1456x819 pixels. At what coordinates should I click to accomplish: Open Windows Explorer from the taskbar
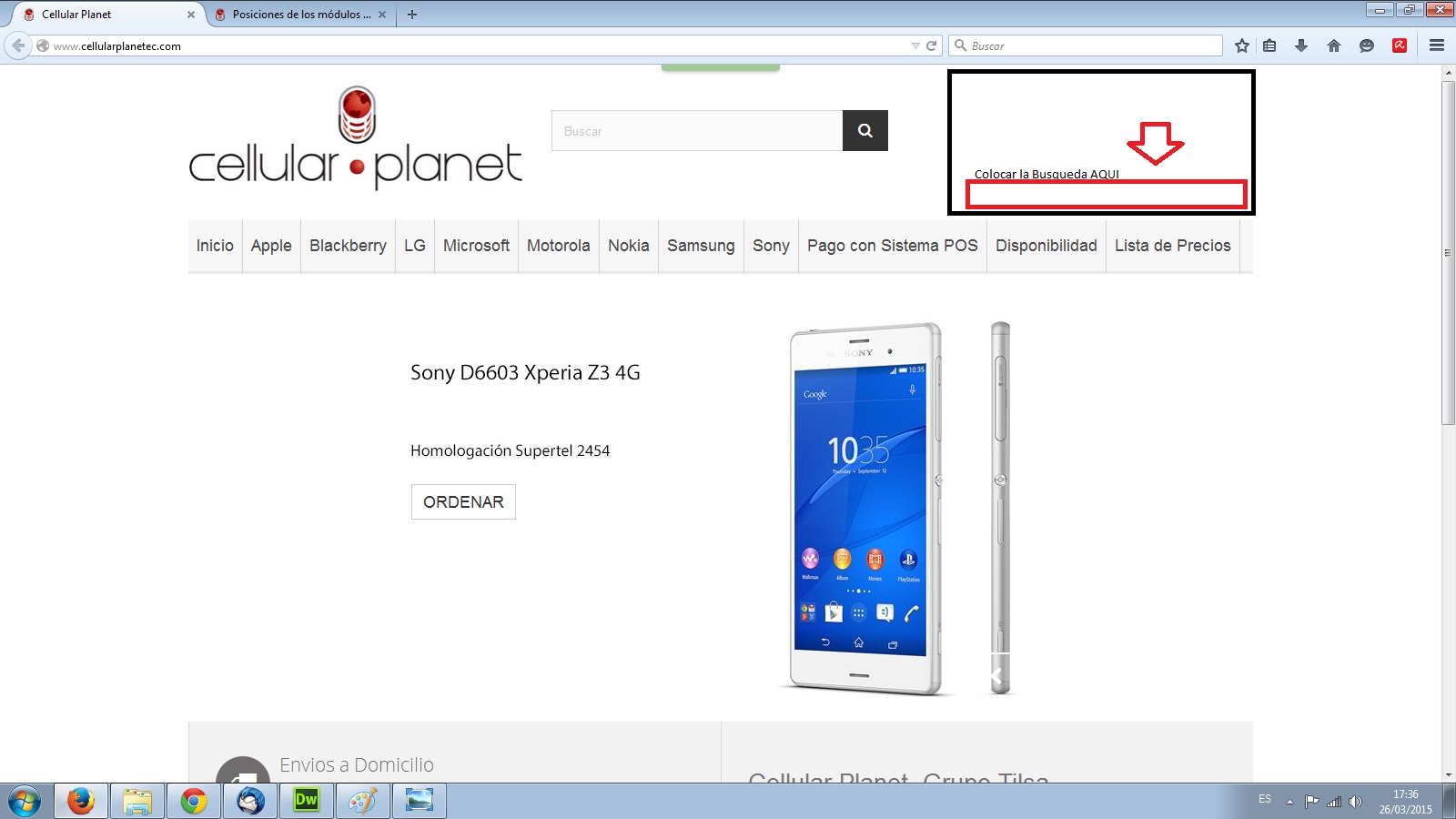[137, 802]
